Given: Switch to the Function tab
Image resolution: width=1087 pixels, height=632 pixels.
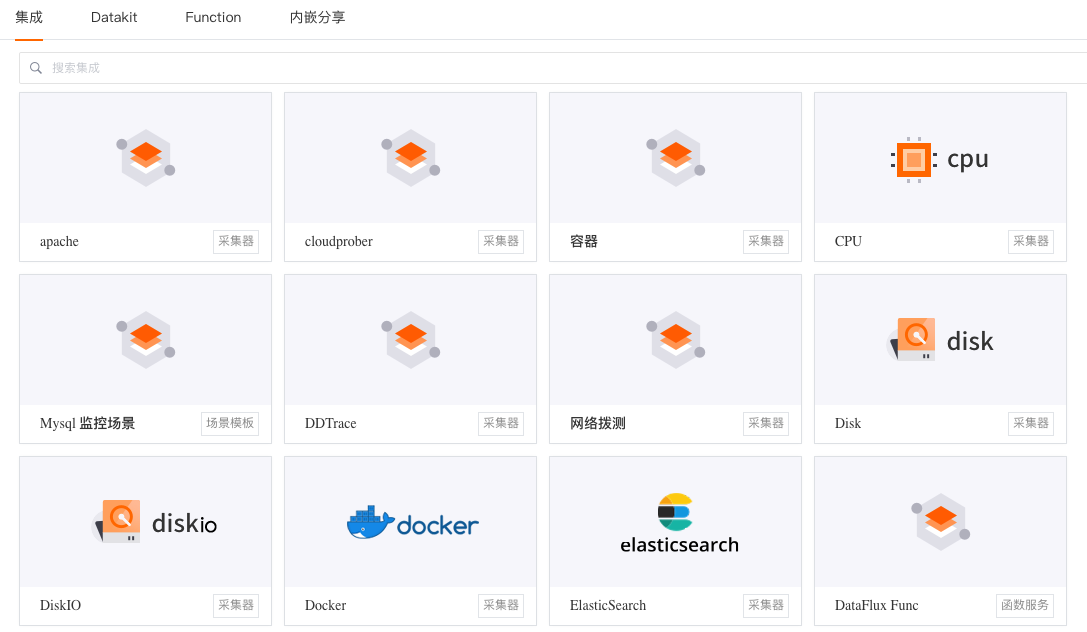Looking at the screenshot, I should click(213, 17).
